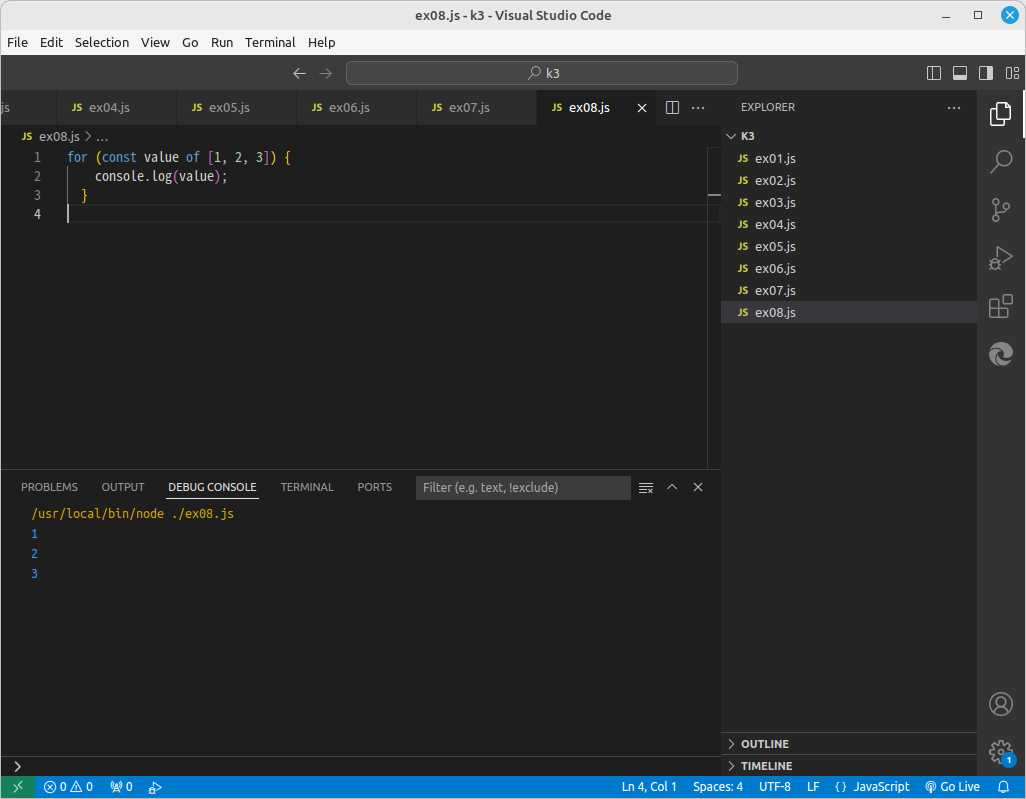Clear the debug console output
Screen dimensions: 1026x799
646,488
